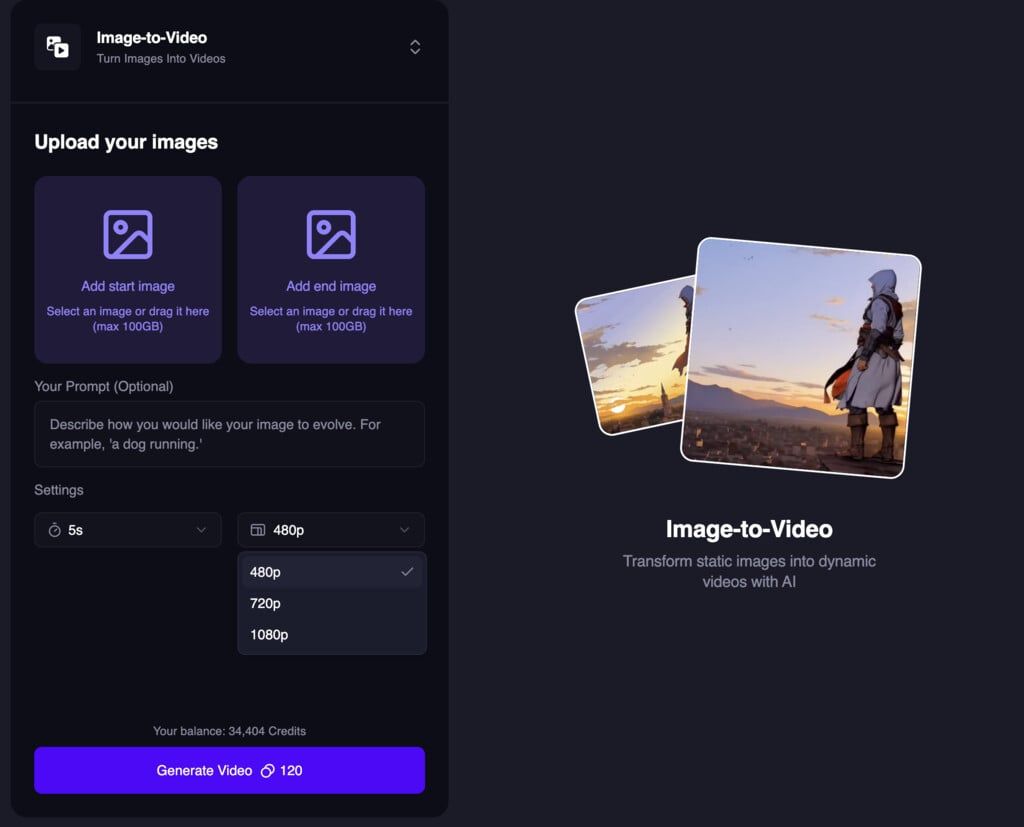Click the chevron arrow in the 5s dropdown
1024x827 pixels.
(201, 530)
